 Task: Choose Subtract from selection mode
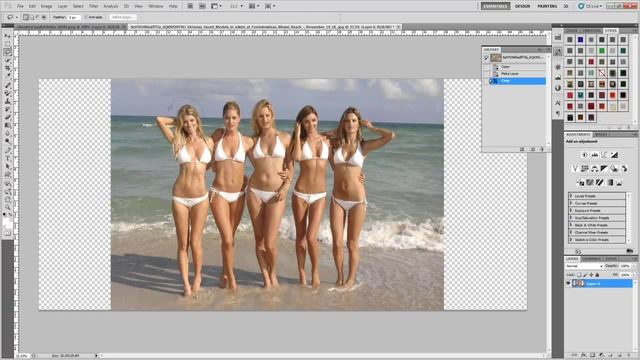click(38, 17)
